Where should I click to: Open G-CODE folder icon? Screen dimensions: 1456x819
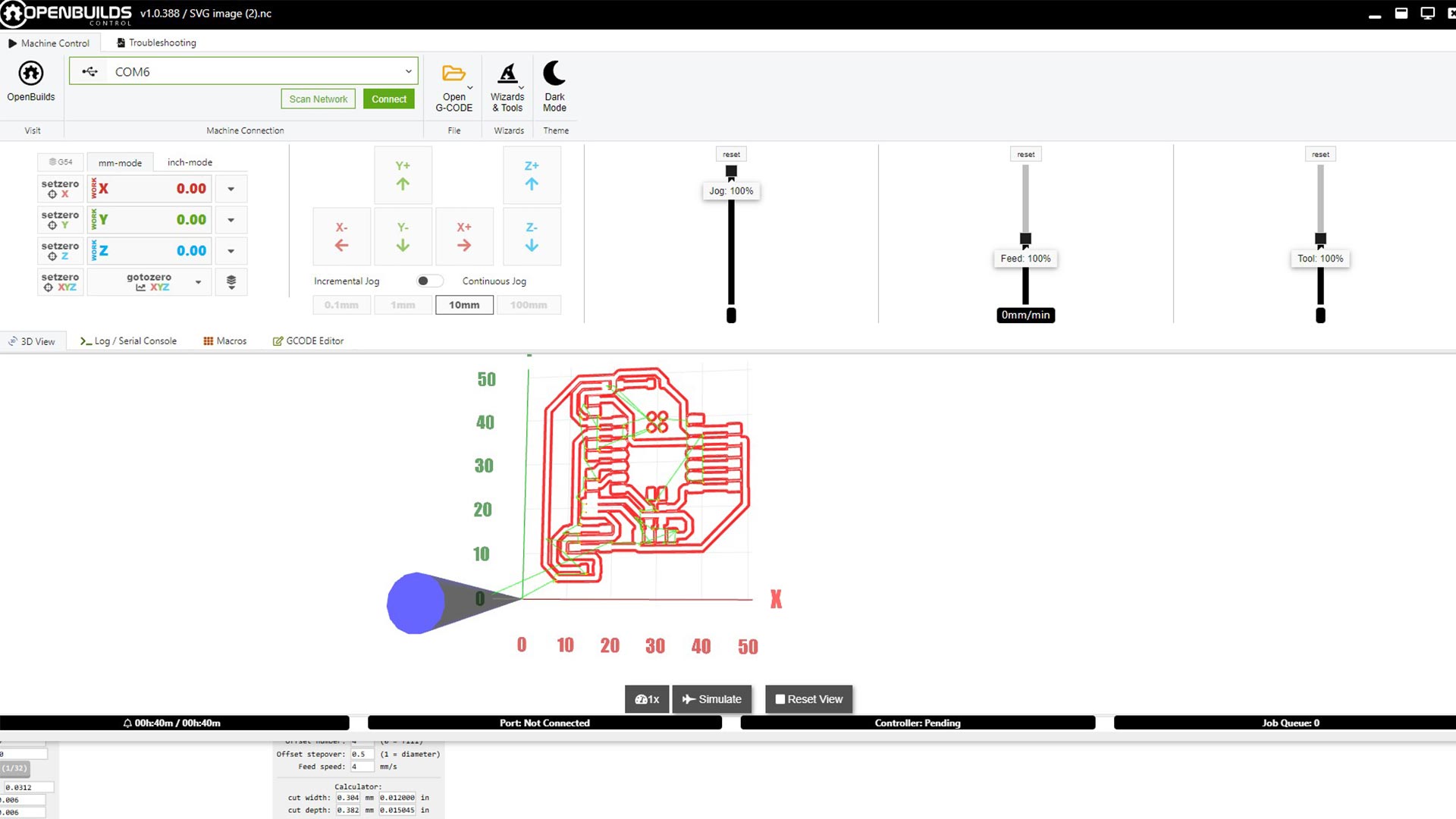pos(453,74)
